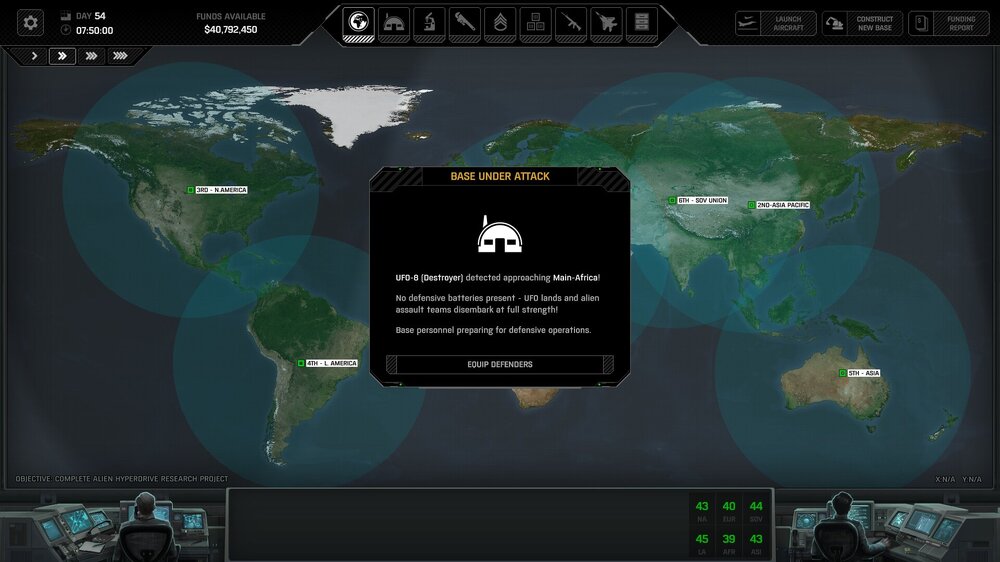Viewport: 1000px width, 562px height.
Task: Set time to triple-arrow speed
Action: [x=91, y=56]
